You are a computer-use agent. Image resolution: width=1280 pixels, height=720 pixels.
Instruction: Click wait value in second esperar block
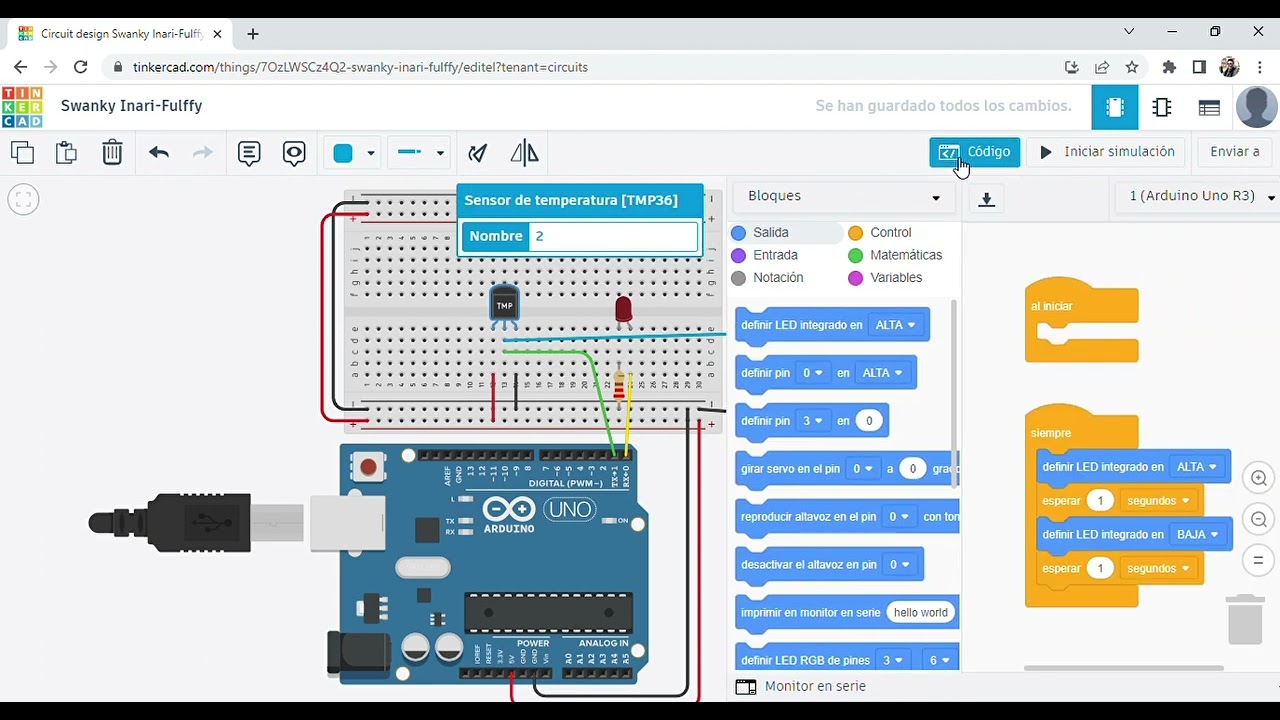pos(1100,569)
